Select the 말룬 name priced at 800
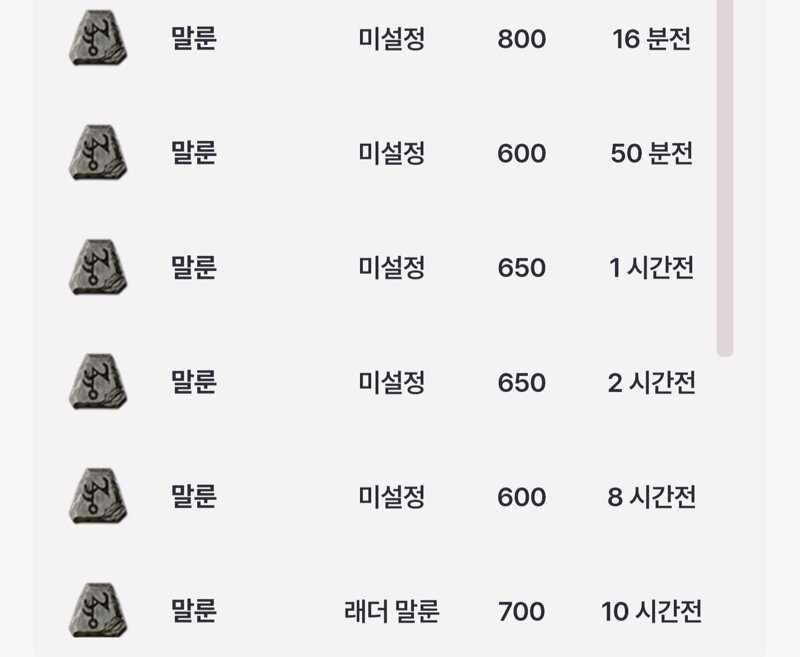This screenshot has height=657, width=800. coord(193,38)
